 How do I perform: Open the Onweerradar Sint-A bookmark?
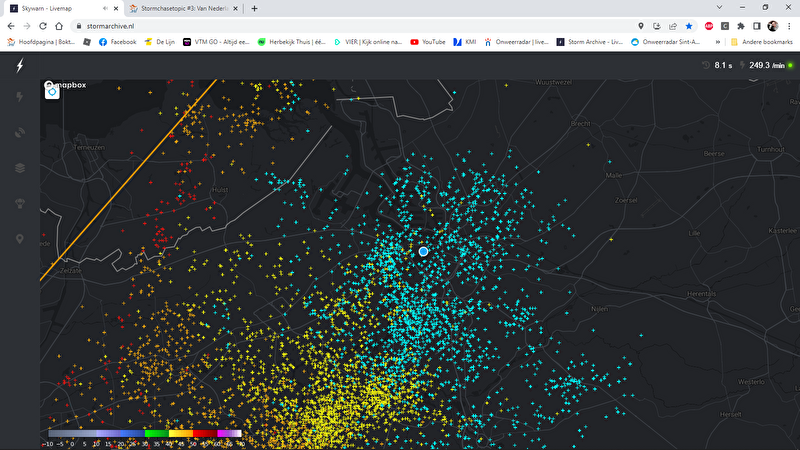(666, 42)
